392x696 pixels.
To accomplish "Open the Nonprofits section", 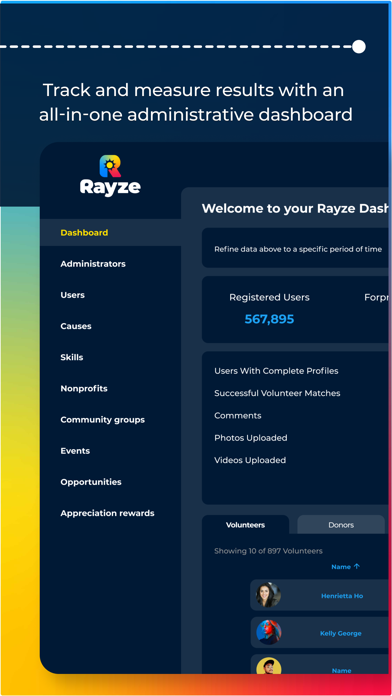I will (x=84, y=388).
